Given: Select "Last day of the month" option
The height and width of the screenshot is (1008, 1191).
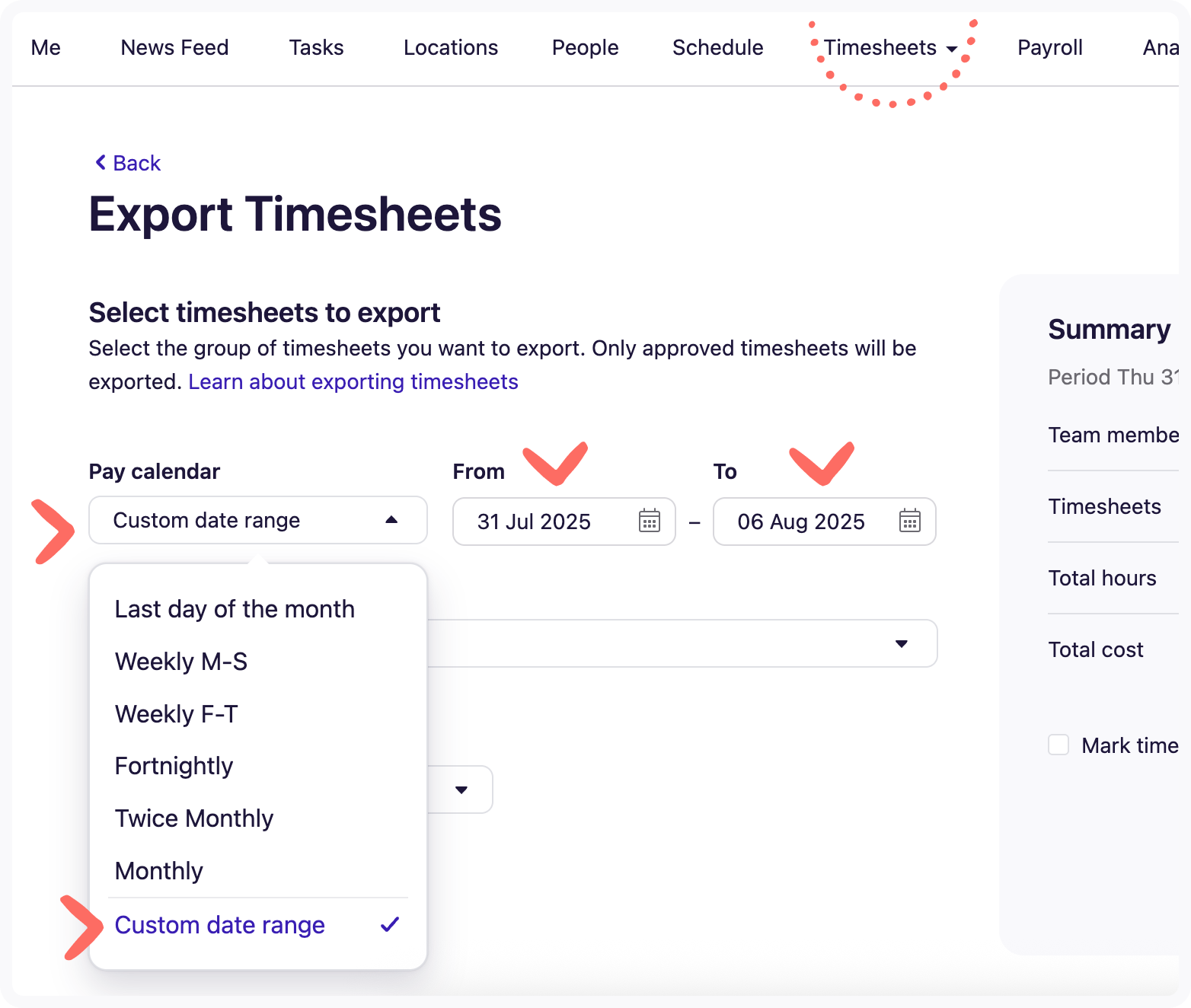Looking at the screenshot, I should (235, 609).
